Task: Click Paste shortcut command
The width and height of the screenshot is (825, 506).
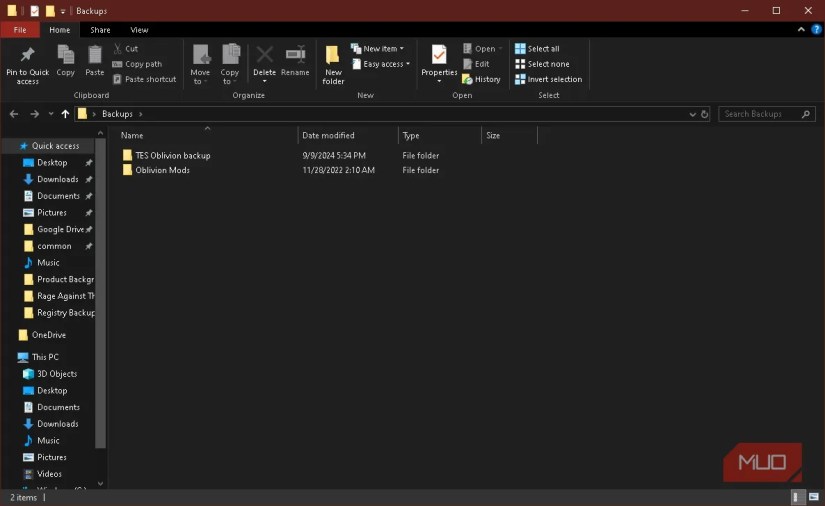Action: 145,79
